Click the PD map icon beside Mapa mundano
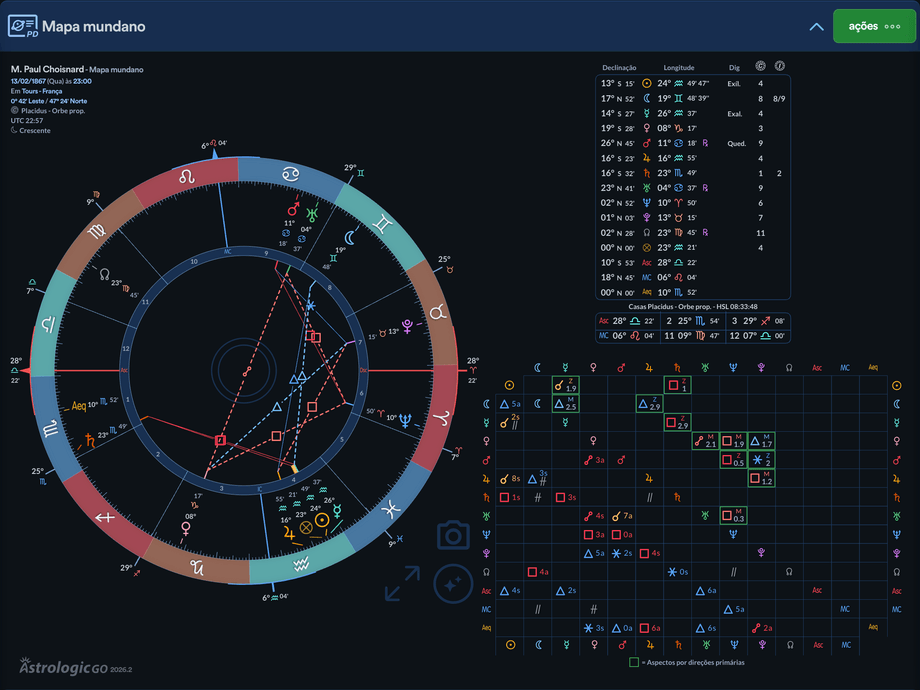Screen dimensions: 920x690 click(x=23, y=26)
